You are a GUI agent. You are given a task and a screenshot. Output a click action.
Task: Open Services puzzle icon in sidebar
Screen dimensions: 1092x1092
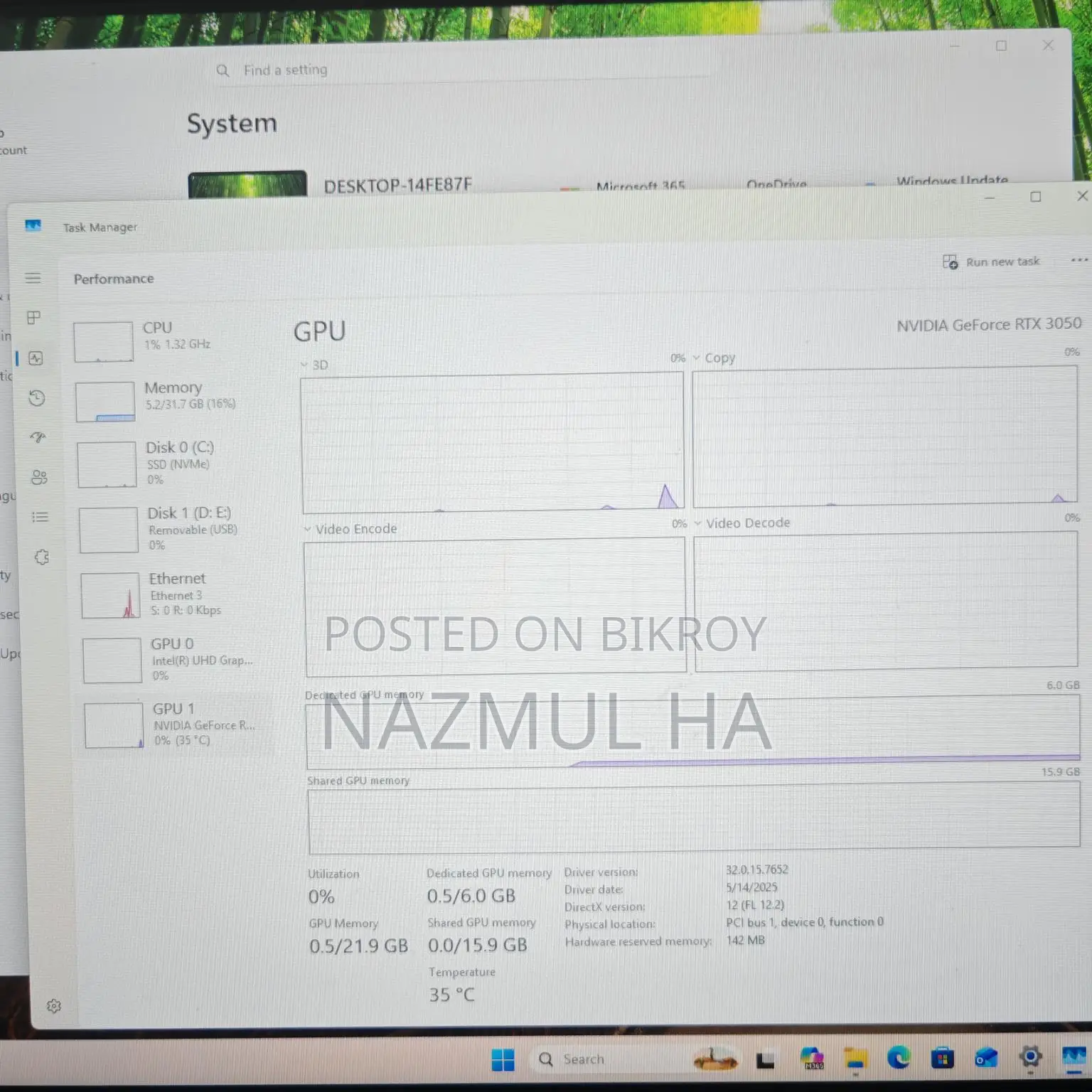(x=41, y=557)
